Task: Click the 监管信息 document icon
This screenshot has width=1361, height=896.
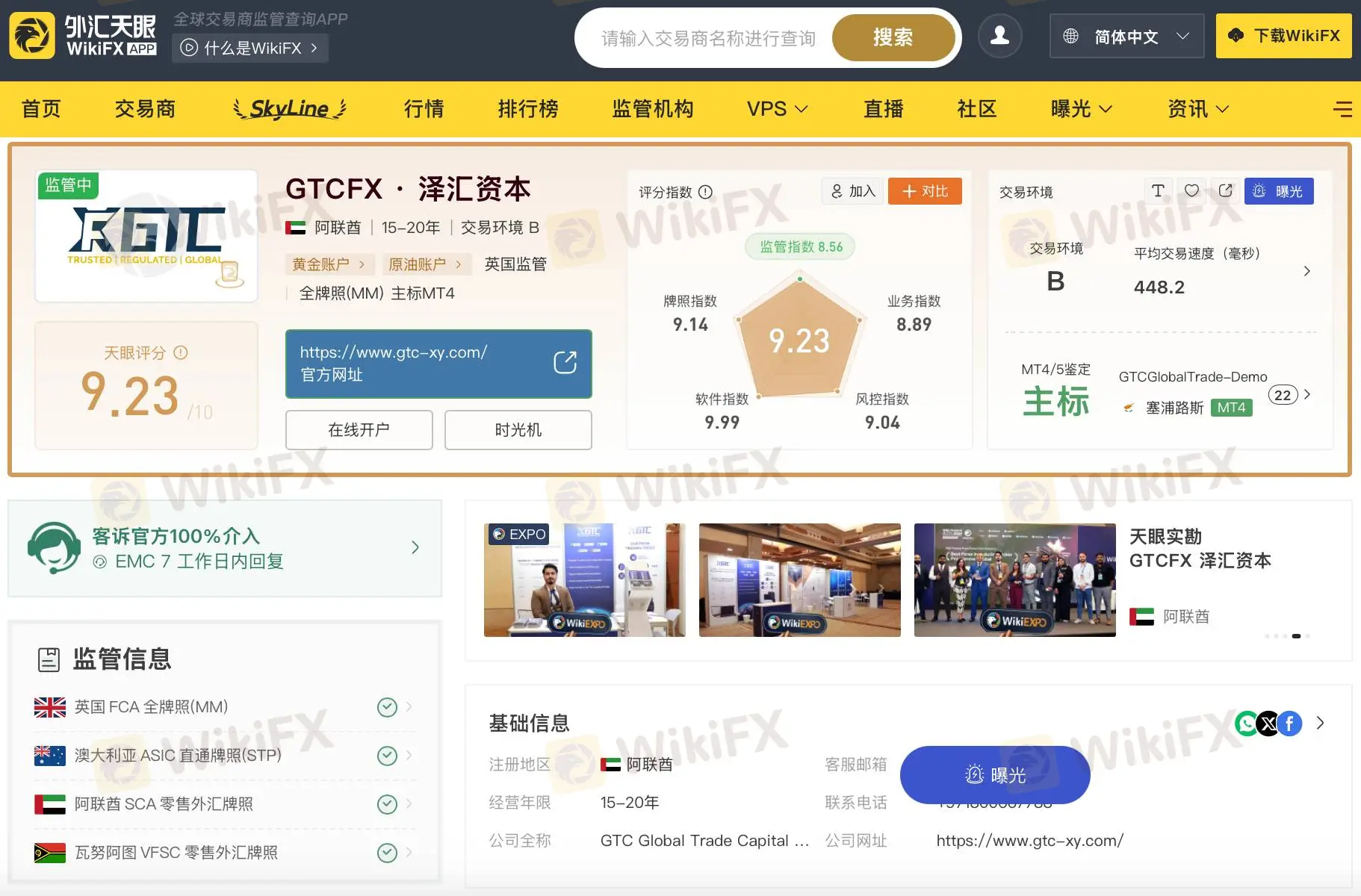Action: [49, 659]
